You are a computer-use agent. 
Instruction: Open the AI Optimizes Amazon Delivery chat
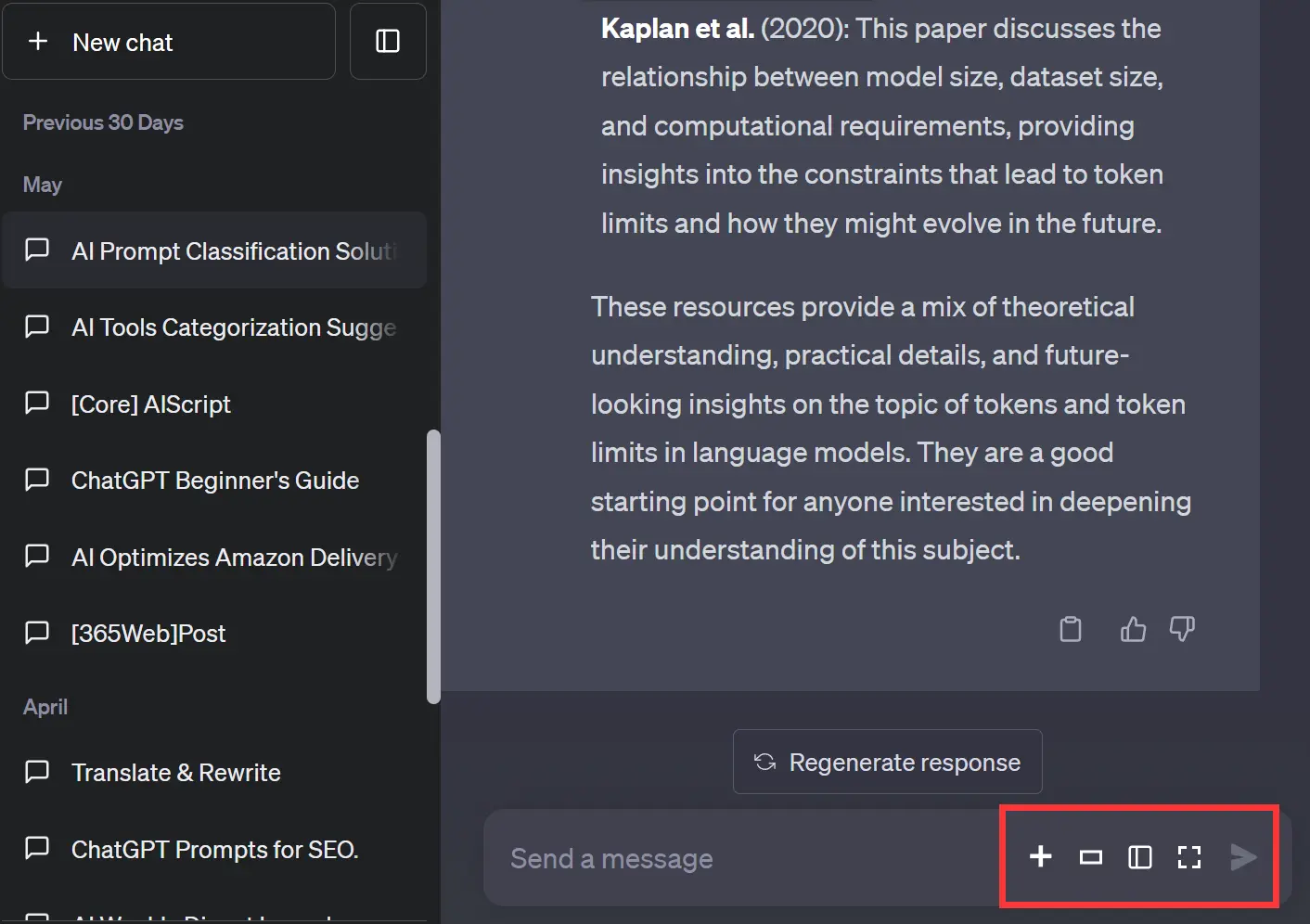tap(214, 557)
